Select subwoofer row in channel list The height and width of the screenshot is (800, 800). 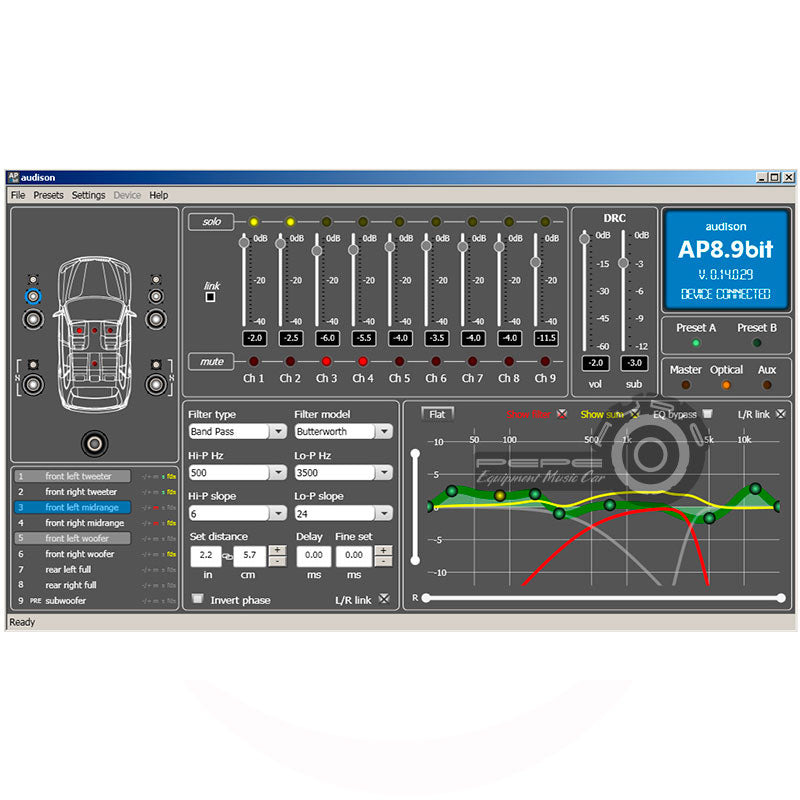pyautogui.click(x=95, y=601)
